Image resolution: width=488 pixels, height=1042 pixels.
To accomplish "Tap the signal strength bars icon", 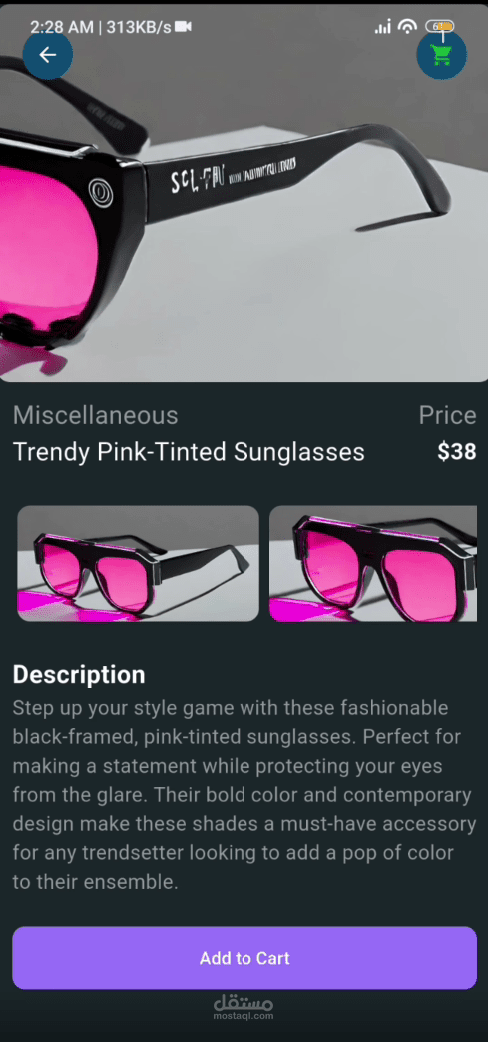I will click(x=383, y=27).
